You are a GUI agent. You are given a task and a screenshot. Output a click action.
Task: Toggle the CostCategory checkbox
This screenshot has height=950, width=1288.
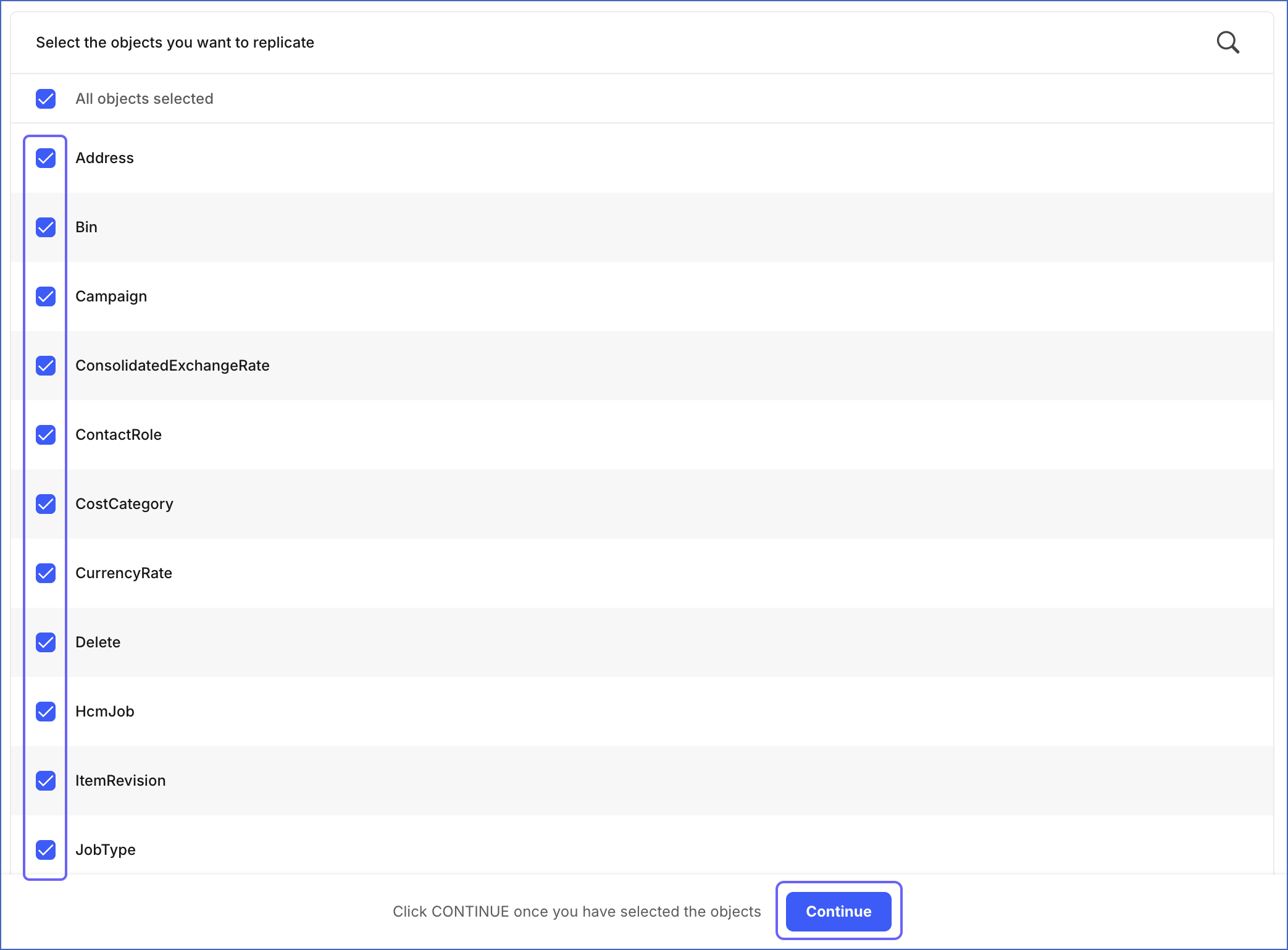45,505
